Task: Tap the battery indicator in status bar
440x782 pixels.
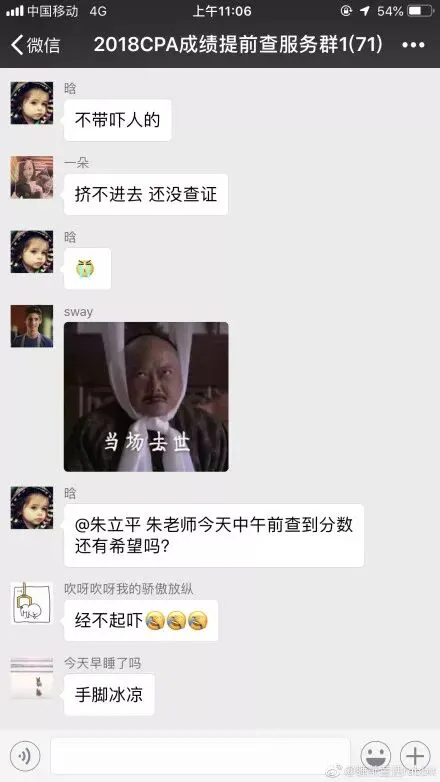Action: pos(421,10)
